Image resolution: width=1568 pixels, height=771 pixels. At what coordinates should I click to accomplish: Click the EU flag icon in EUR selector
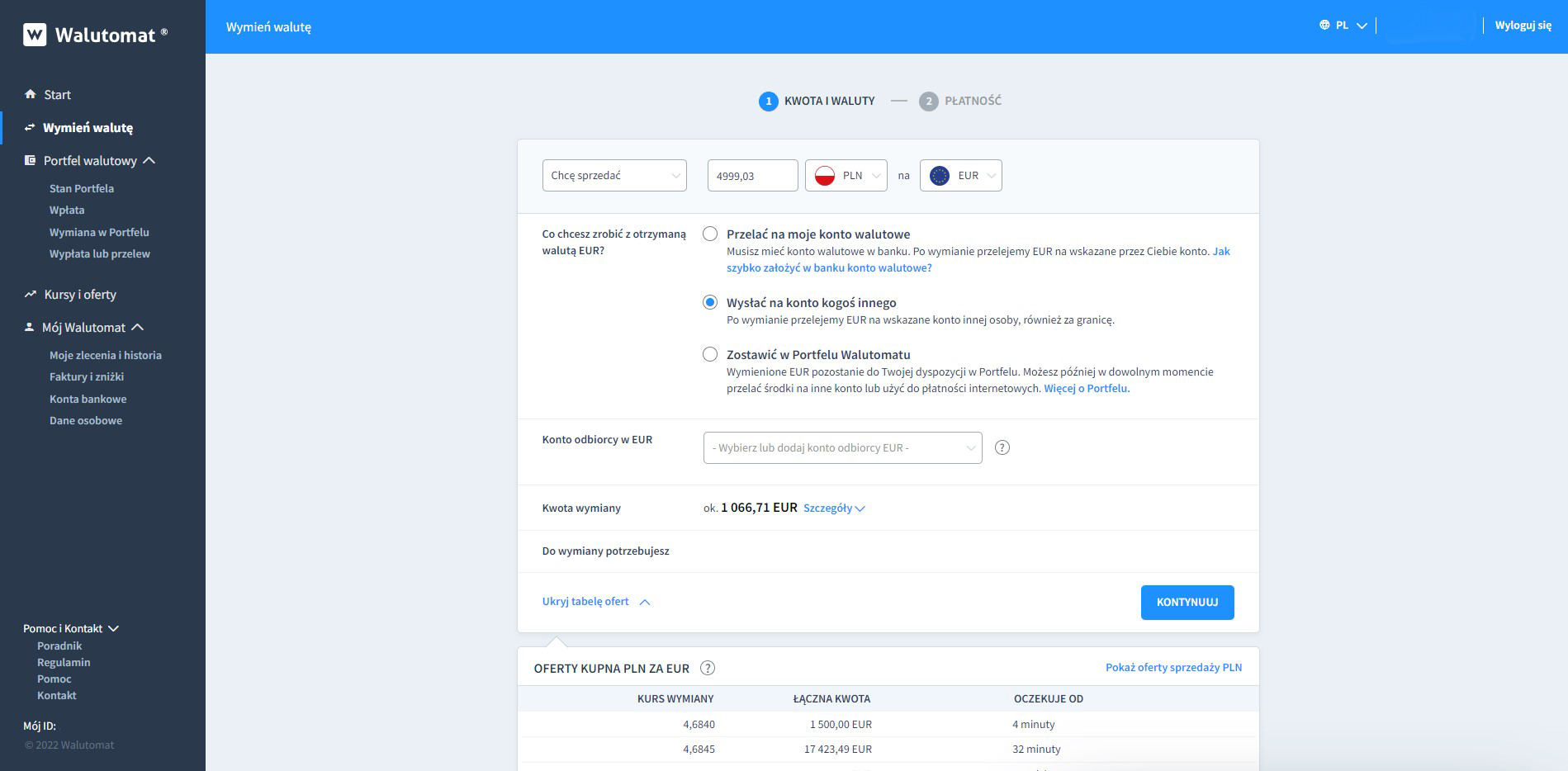click(939, 176)
